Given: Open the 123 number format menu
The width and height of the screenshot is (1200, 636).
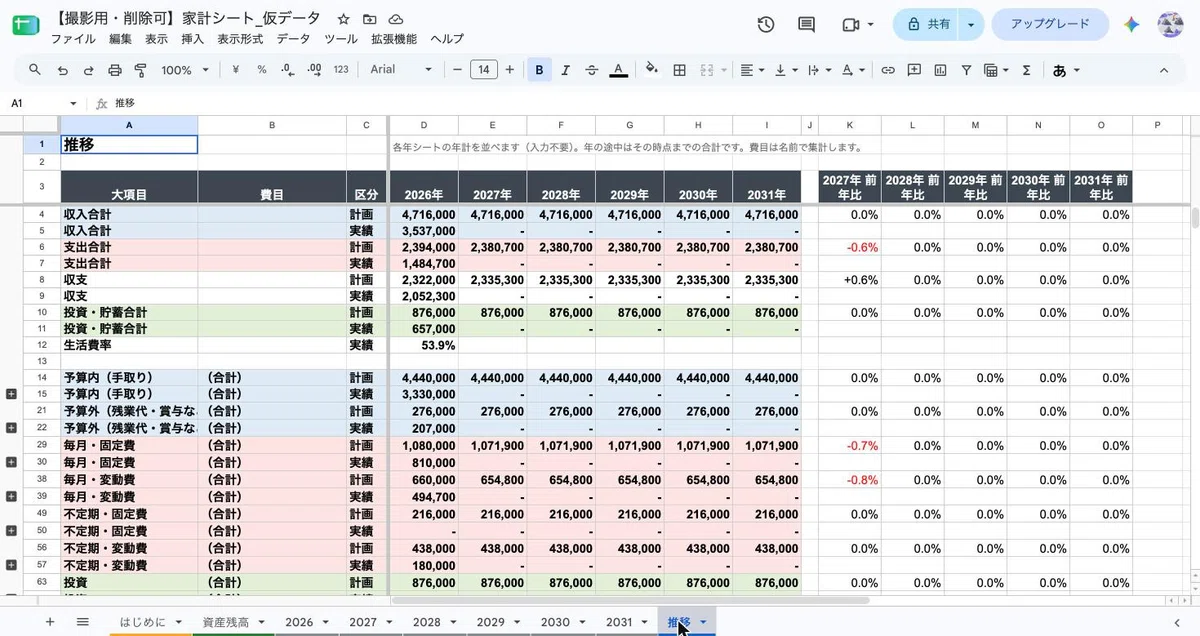Looking at the screenshot, I should pos(341,70).
